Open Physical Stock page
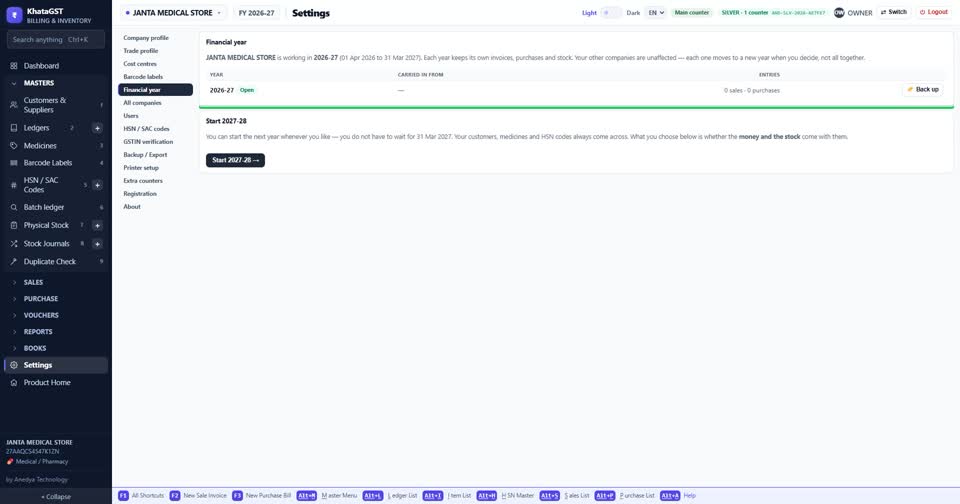This screenshot has width=960, height=504. (46, 225)
